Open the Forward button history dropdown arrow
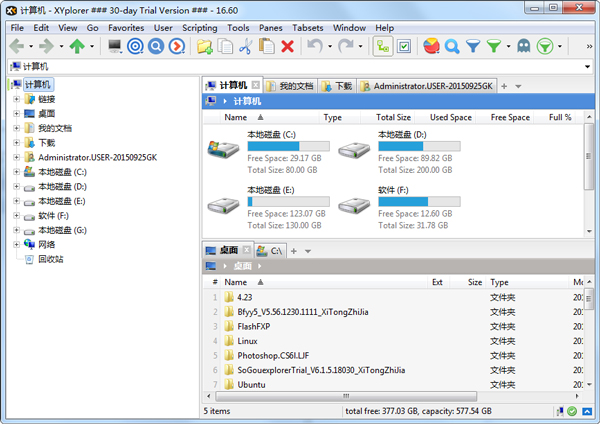Viewport: 600px width, 424px height. (61, 46)
